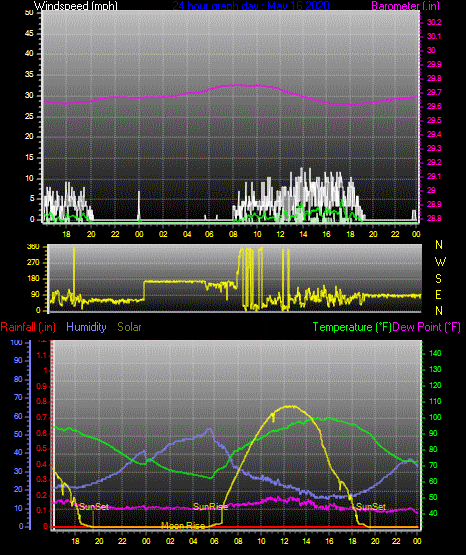This screenshot has width=466, height=555.
Task: Click the Humidity legend label
Action: tap(86, 327)
